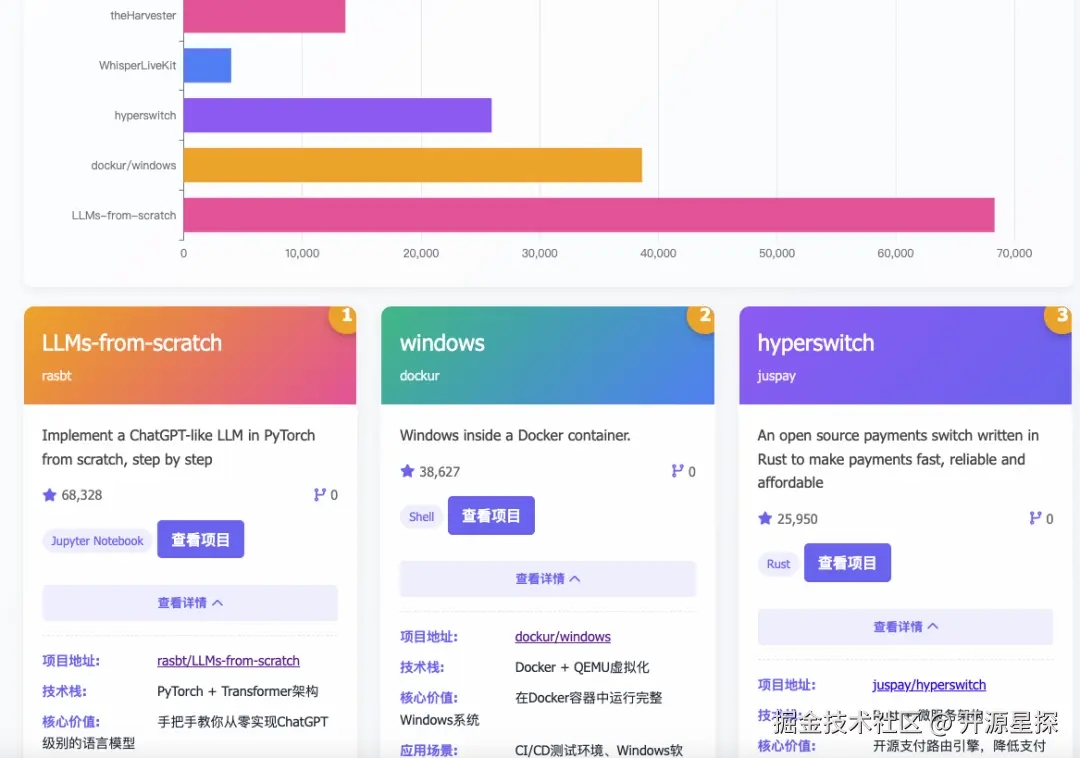Click the hyperswitch card title
The width and height of the screenshot is (1080, 758).
tap(816, 343)
